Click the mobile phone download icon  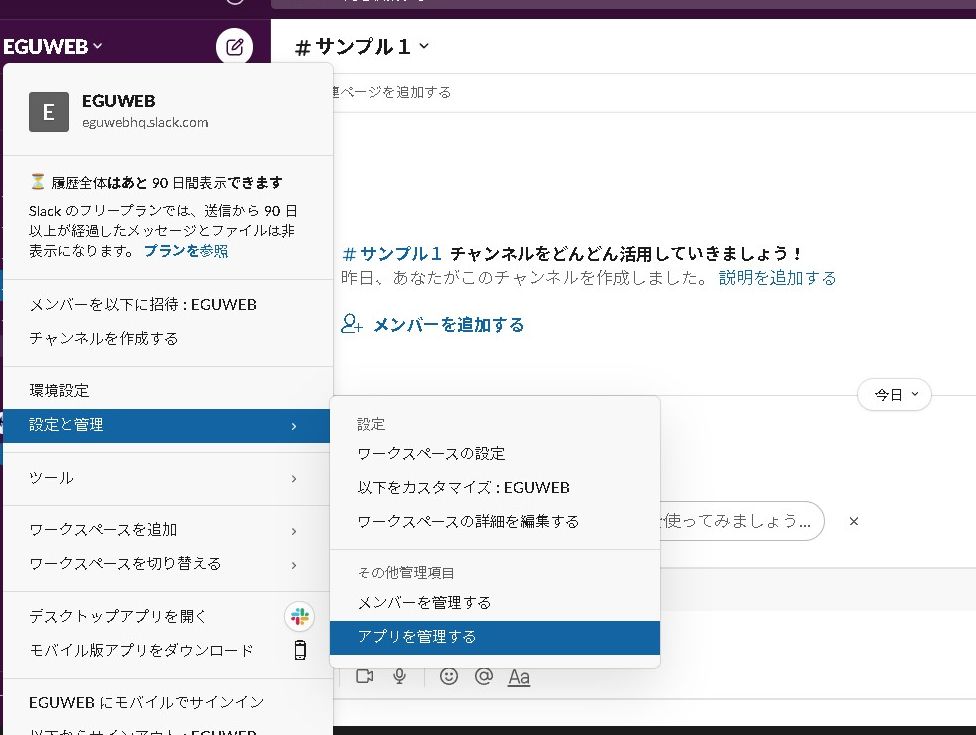pos(300,650)
